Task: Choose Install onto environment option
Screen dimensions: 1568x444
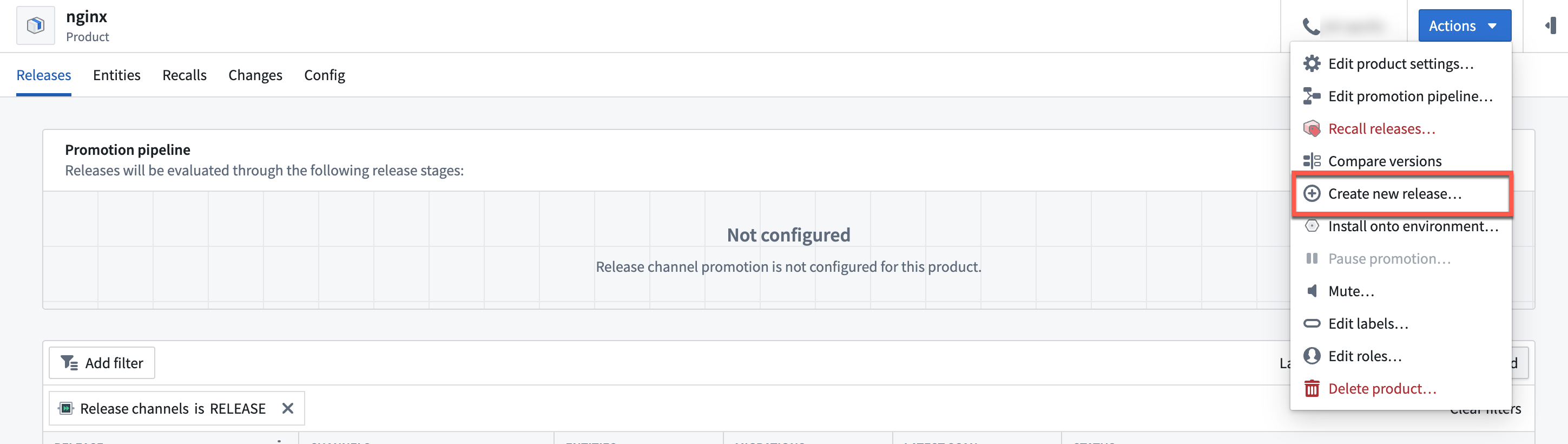Action: (x=1401, y=226)
